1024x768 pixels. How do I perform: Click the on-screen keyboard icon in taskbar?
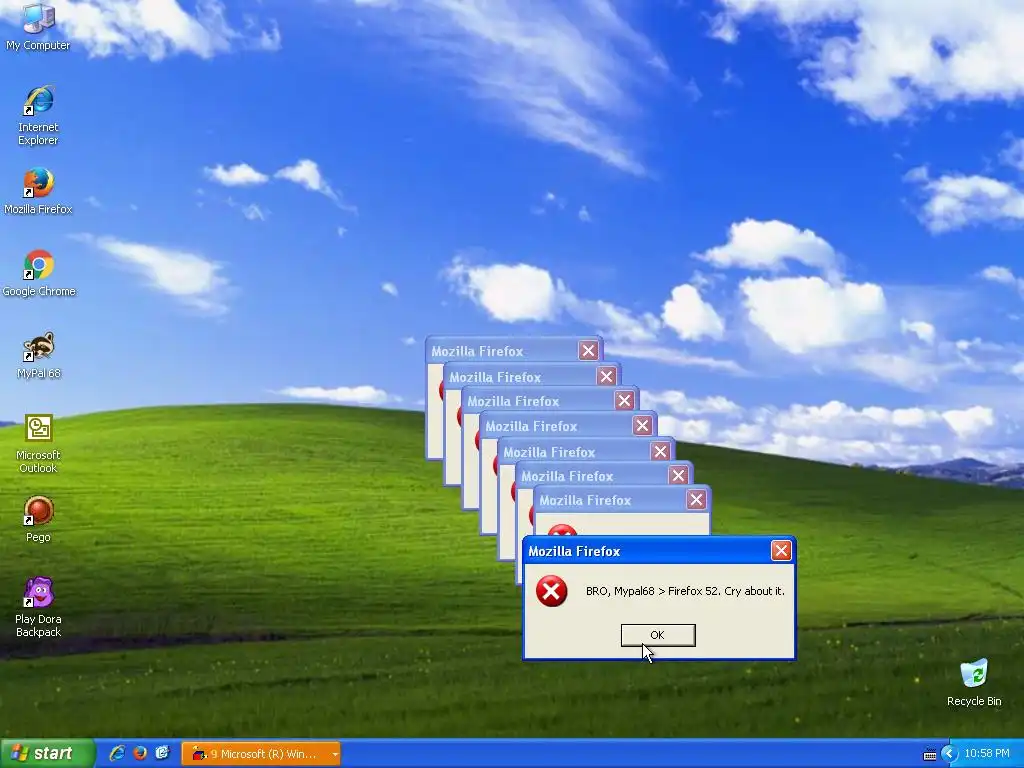pyautogui.click(x=930, y=754)
